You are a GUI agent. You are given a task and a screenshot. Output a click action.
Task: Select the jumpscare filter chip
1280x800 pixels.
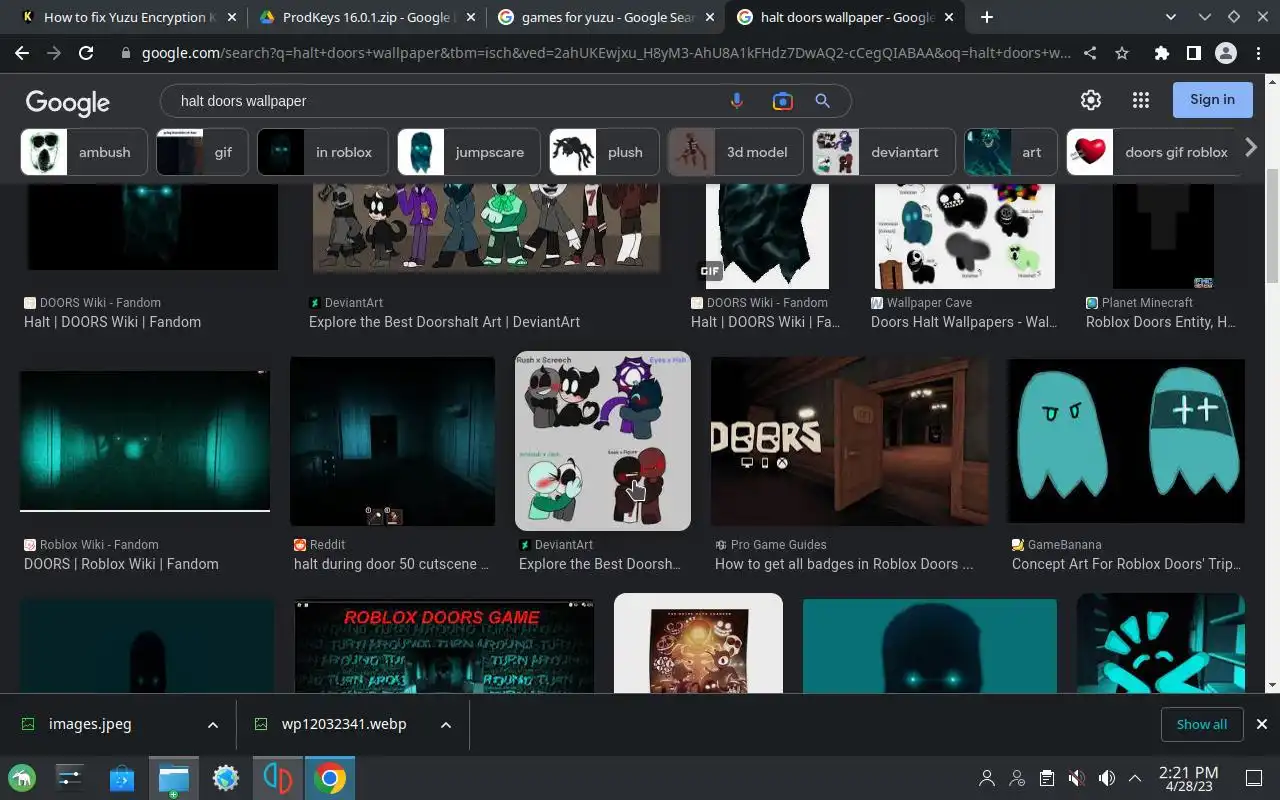(x=468, y=152)
